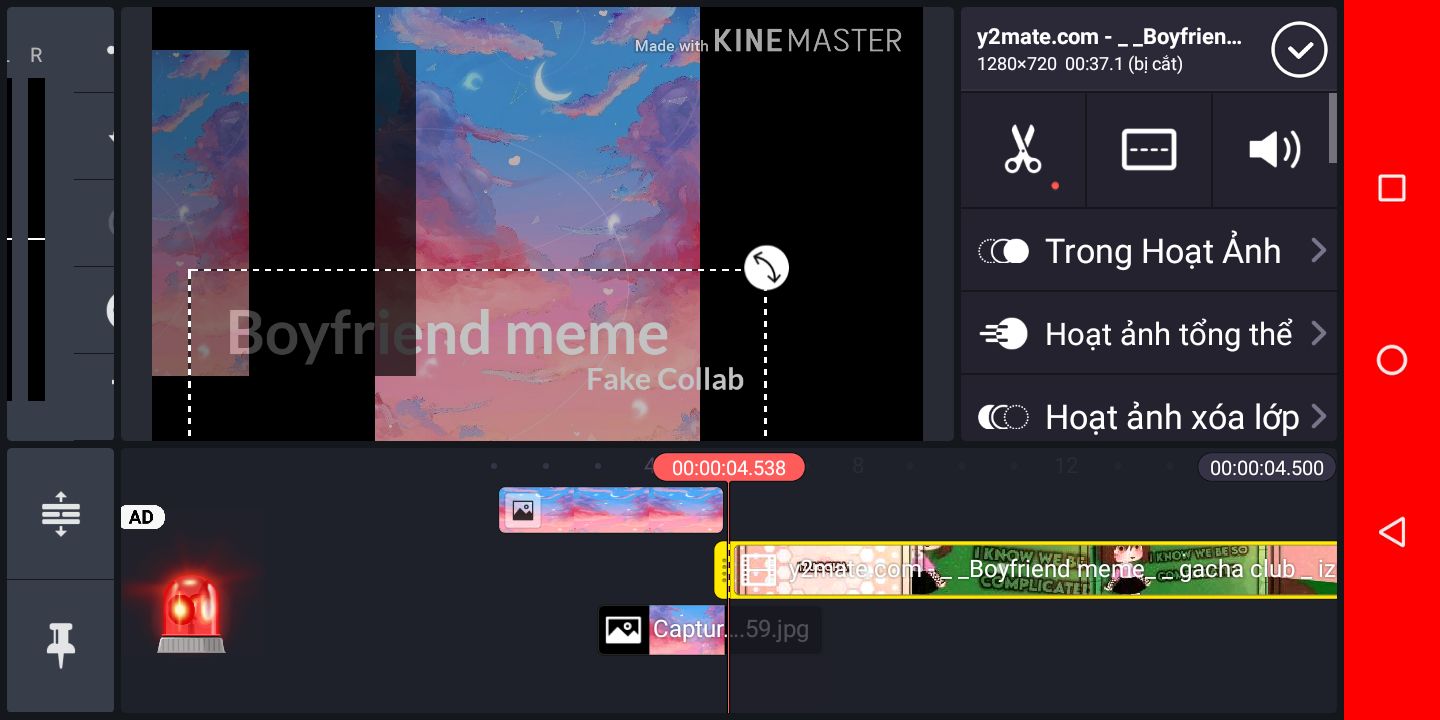
Task: Click the film icon on the video clip
Action: [757, 570]
